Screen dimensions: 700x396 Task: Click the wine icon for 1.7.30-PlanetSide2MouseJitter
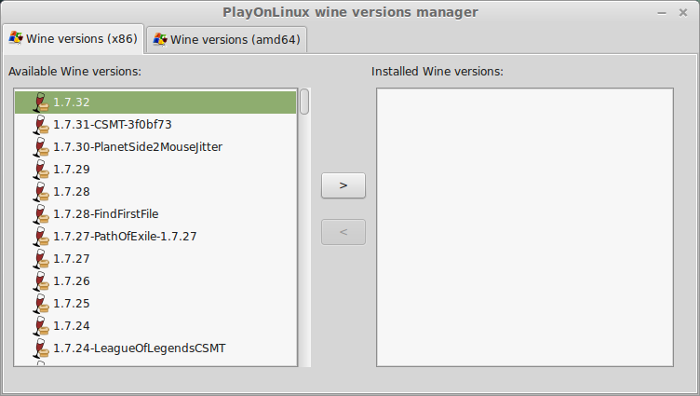point(41,147)
